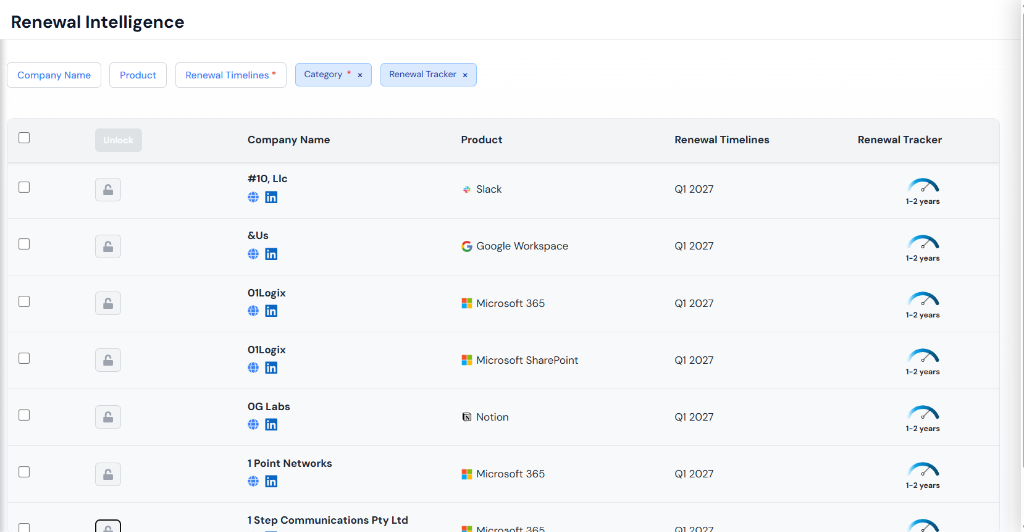The height and width of the screenshot is (532, 1024).
Task: Click lock icon in 1 Point Networks row
Action: 108,473
